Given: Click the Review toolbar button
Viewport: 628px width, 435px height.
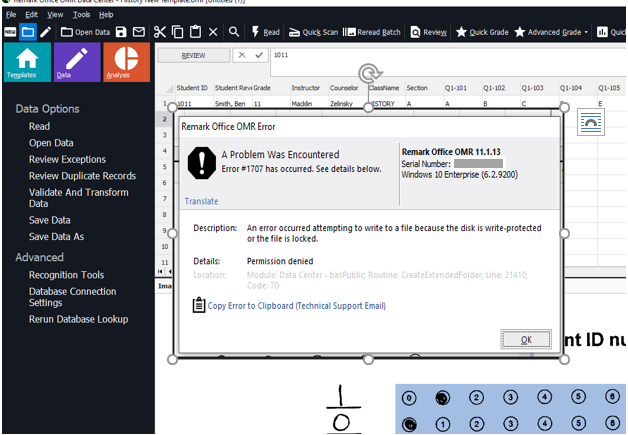Looking at the screenshot, I should click(429, 32).
